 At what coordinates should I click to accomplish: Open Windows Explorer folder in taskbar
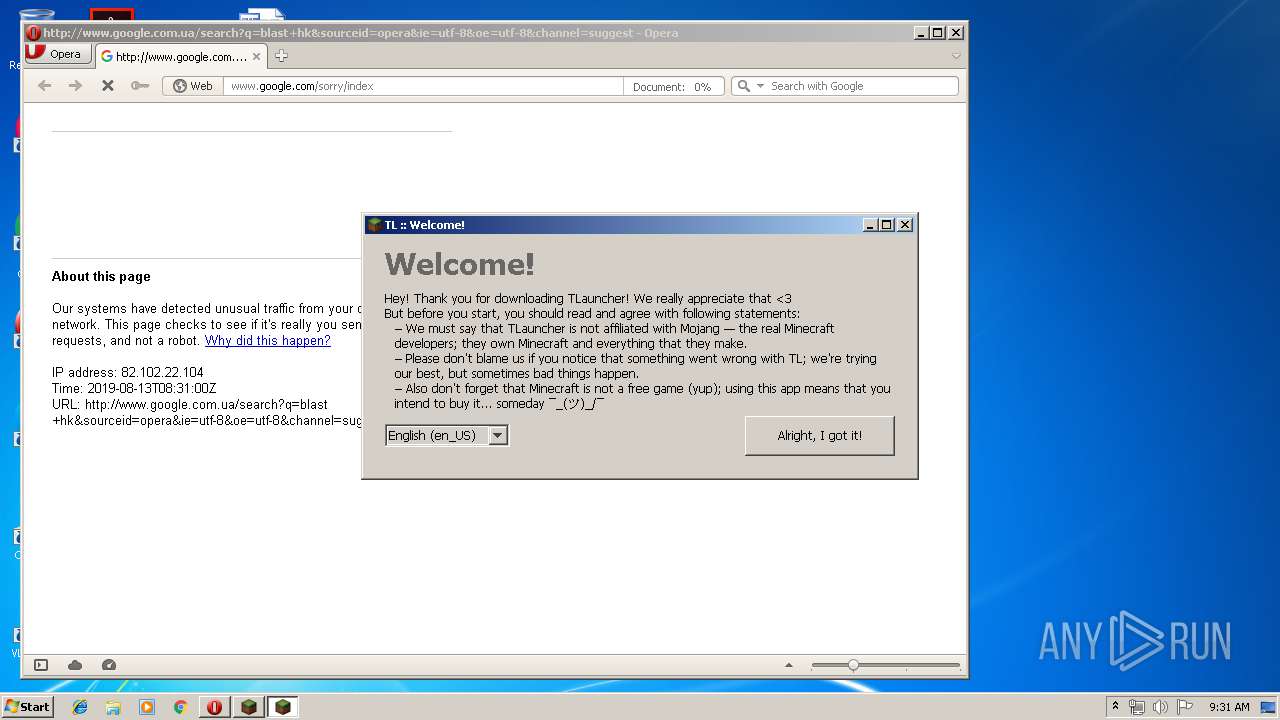click(113, 707)
